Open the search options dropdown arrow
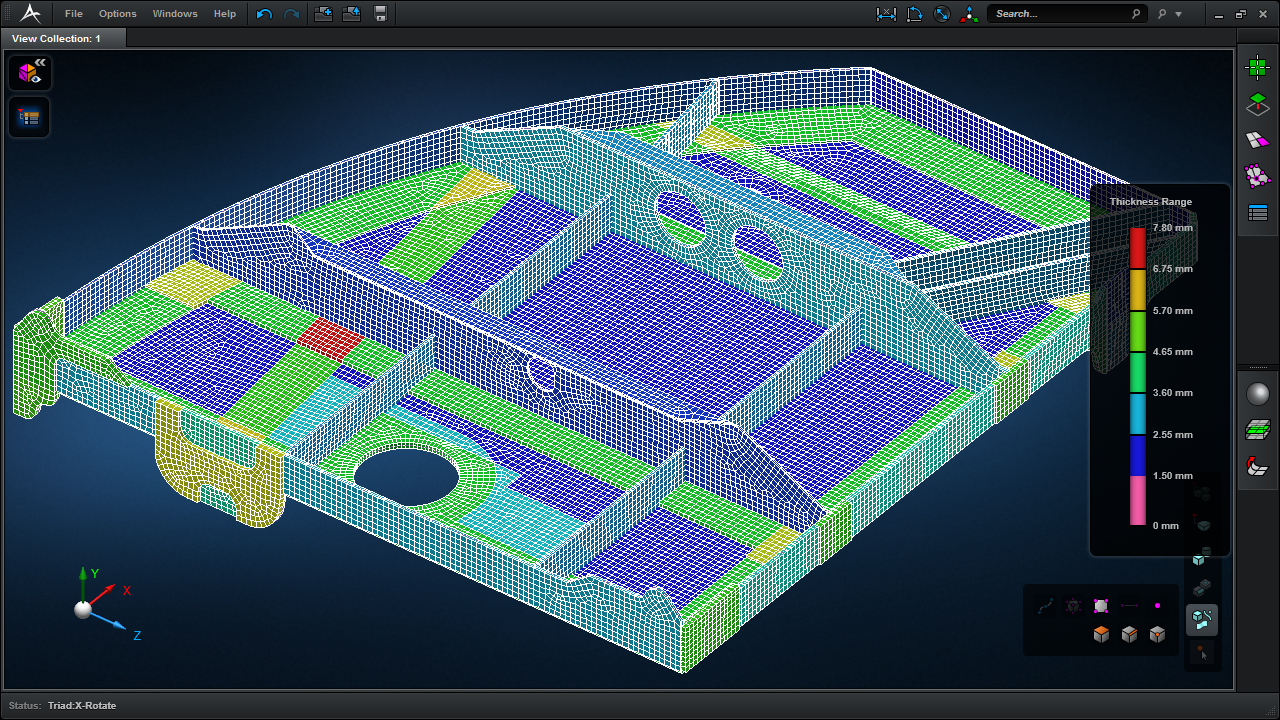1280x720 pixels. [1178, 14]
